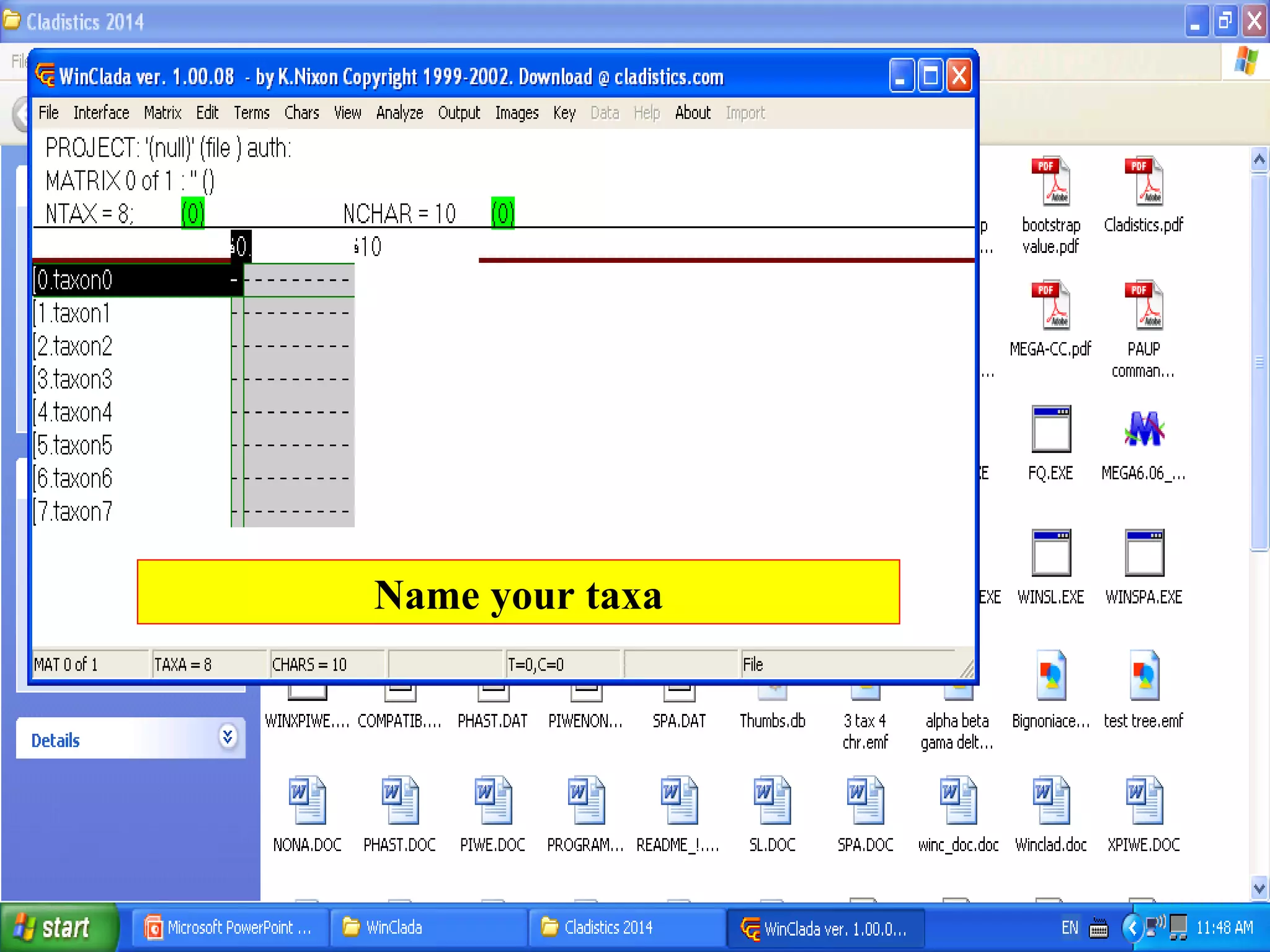Click the green (0) marker beside NCHAR

[503, 213]
